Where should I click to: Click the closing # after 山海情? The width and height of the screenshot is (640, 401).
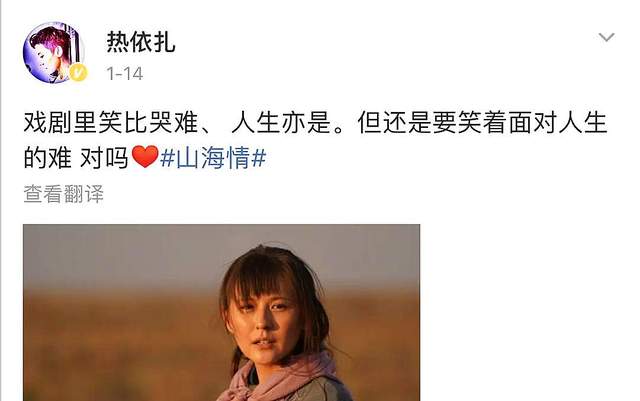click(259, 158)
